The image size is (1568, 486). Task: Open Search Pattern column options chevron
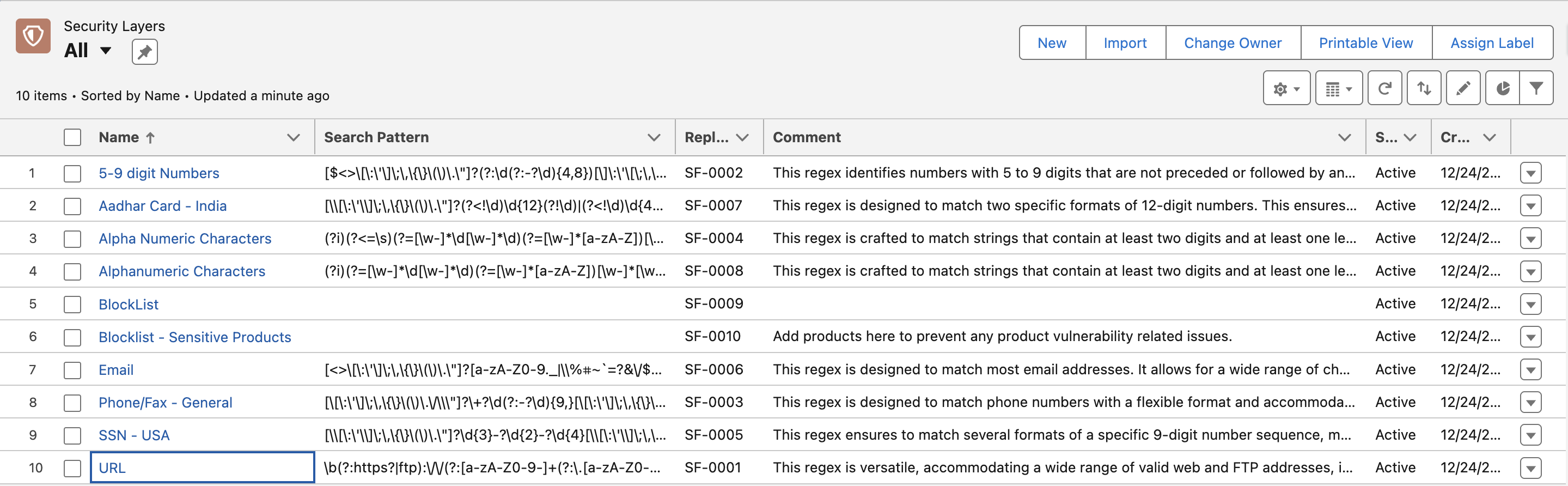pyautogui.click(x=654, y=138)
